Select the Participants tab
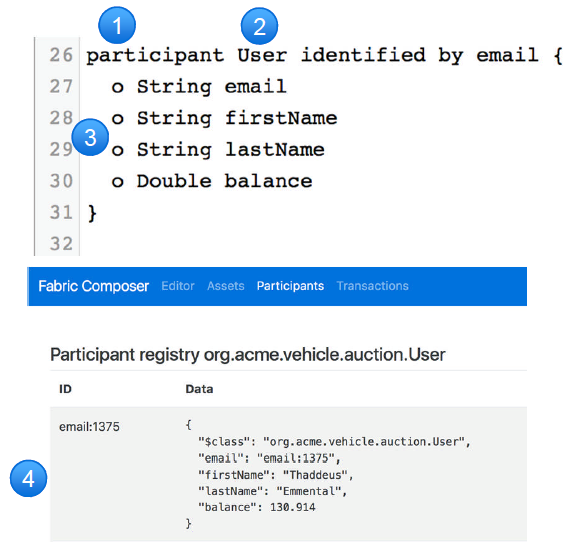 290,286
